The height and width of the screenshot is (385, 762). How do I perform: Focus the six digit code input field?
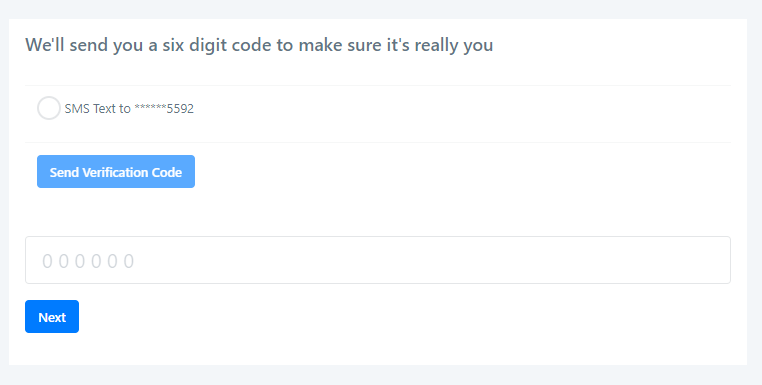click(378, 260)
